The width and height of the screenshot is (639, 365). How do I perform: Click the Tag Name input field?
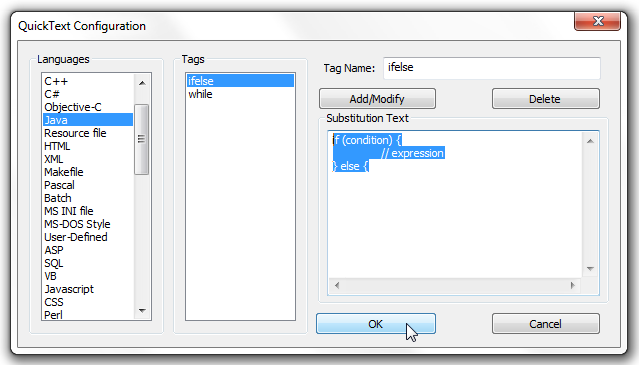[491, 68]
